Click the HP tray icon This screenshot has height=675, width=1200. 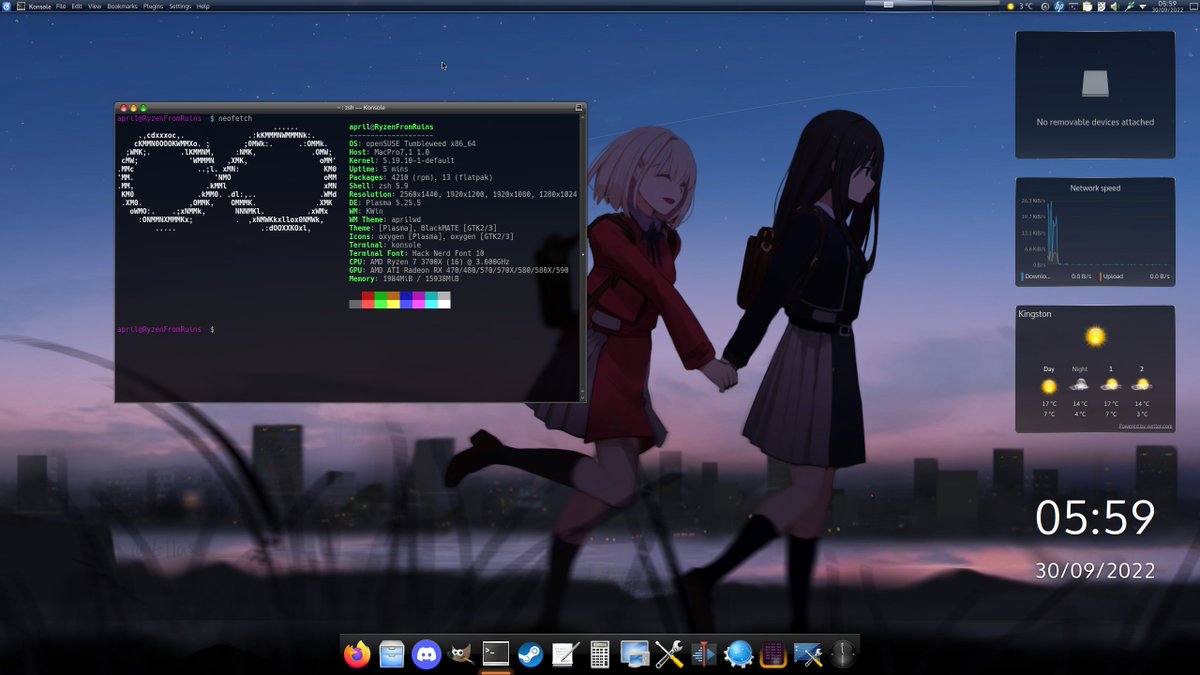pos(1058,6)
